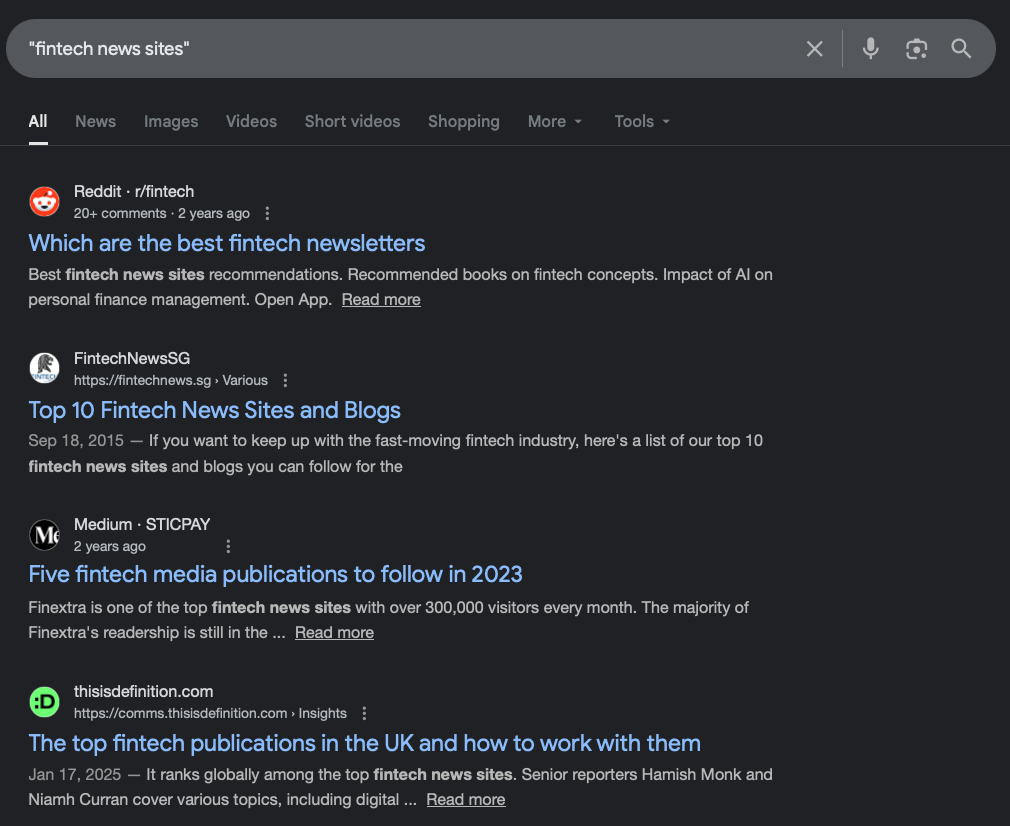This screenshot has width=1010, height=826.
Task: Click the FintechNewsSG site favicon
Action: click(x=44, y=368)
